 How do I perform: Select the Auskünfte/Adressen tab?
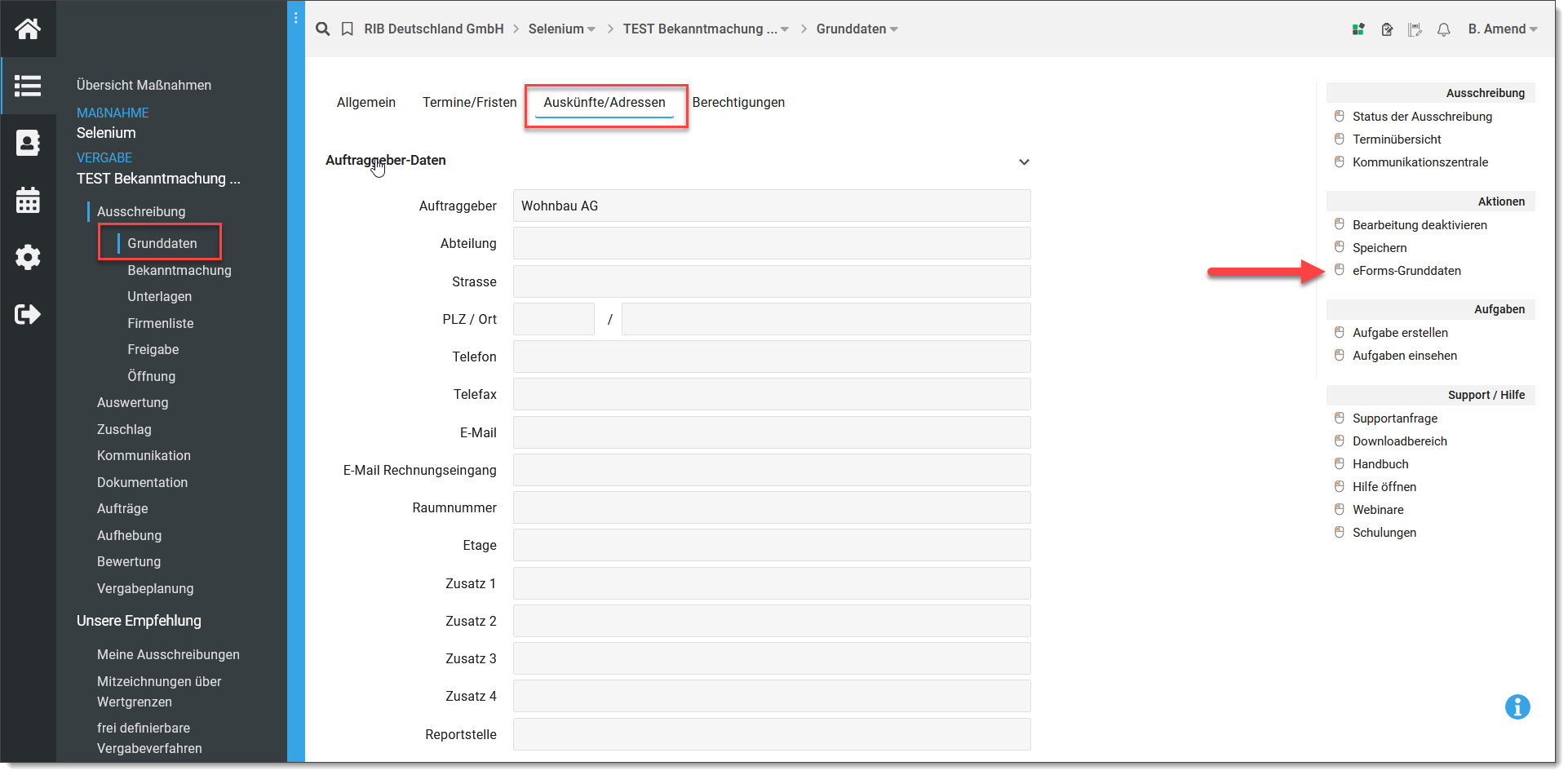[605, 103]
